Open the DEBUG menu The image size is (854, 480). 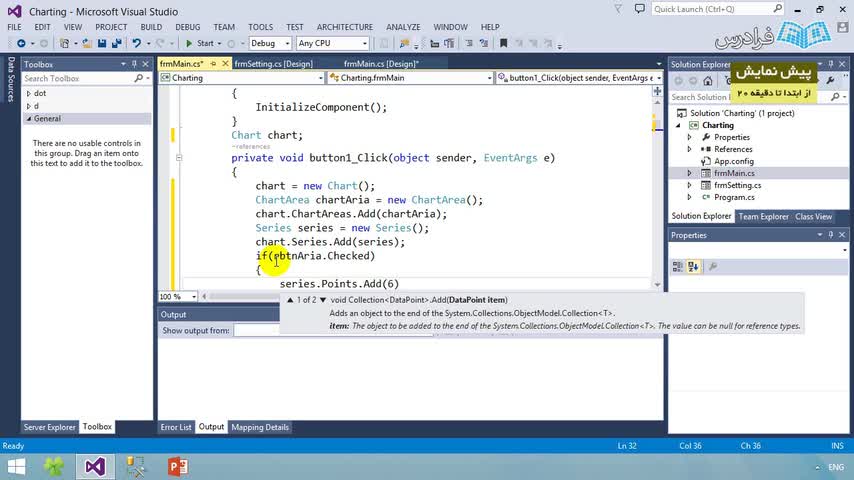(x=187, y=27)
